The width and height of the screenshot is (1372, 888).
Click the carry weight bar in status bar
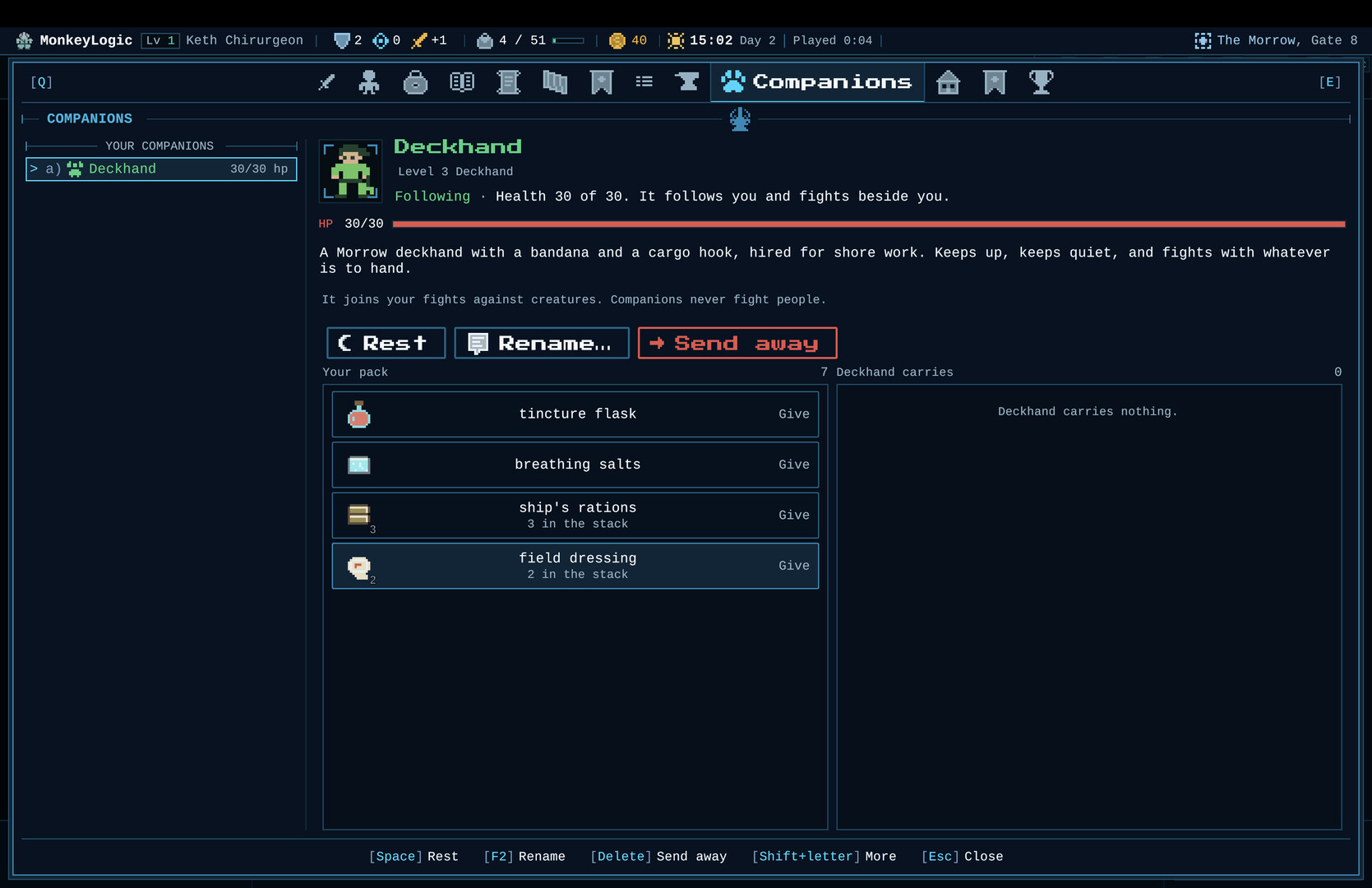[x=569, y=40]
